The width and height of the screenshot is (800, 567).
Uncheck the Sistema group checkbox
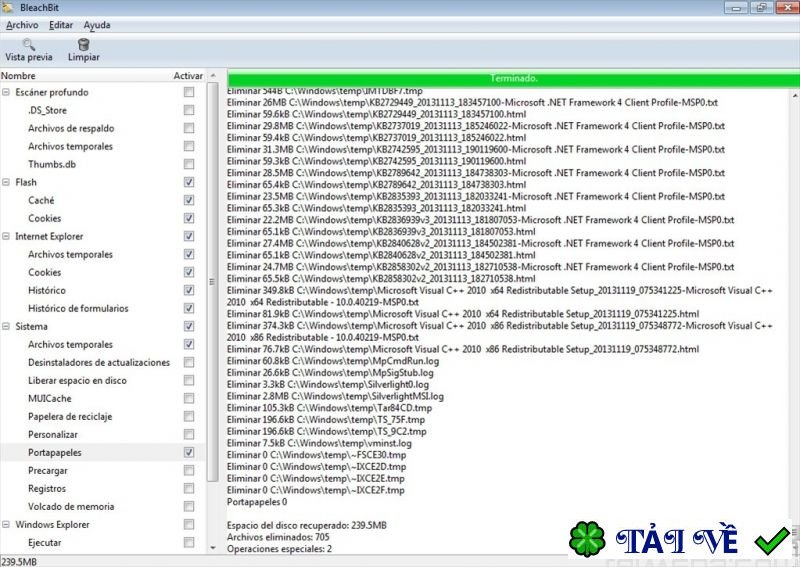[189, 326]
